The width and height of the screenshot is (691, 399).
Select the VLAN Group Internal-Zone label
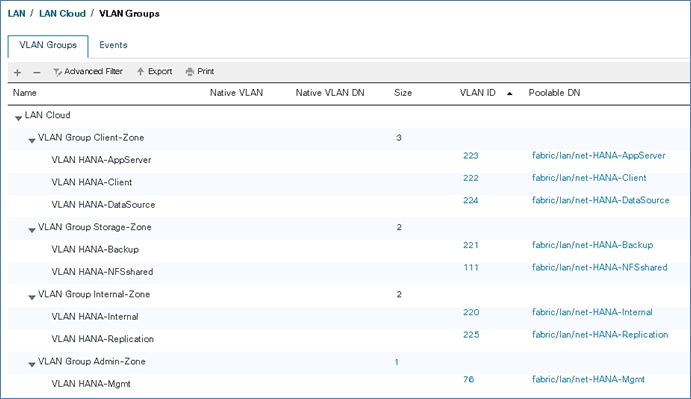94,294
